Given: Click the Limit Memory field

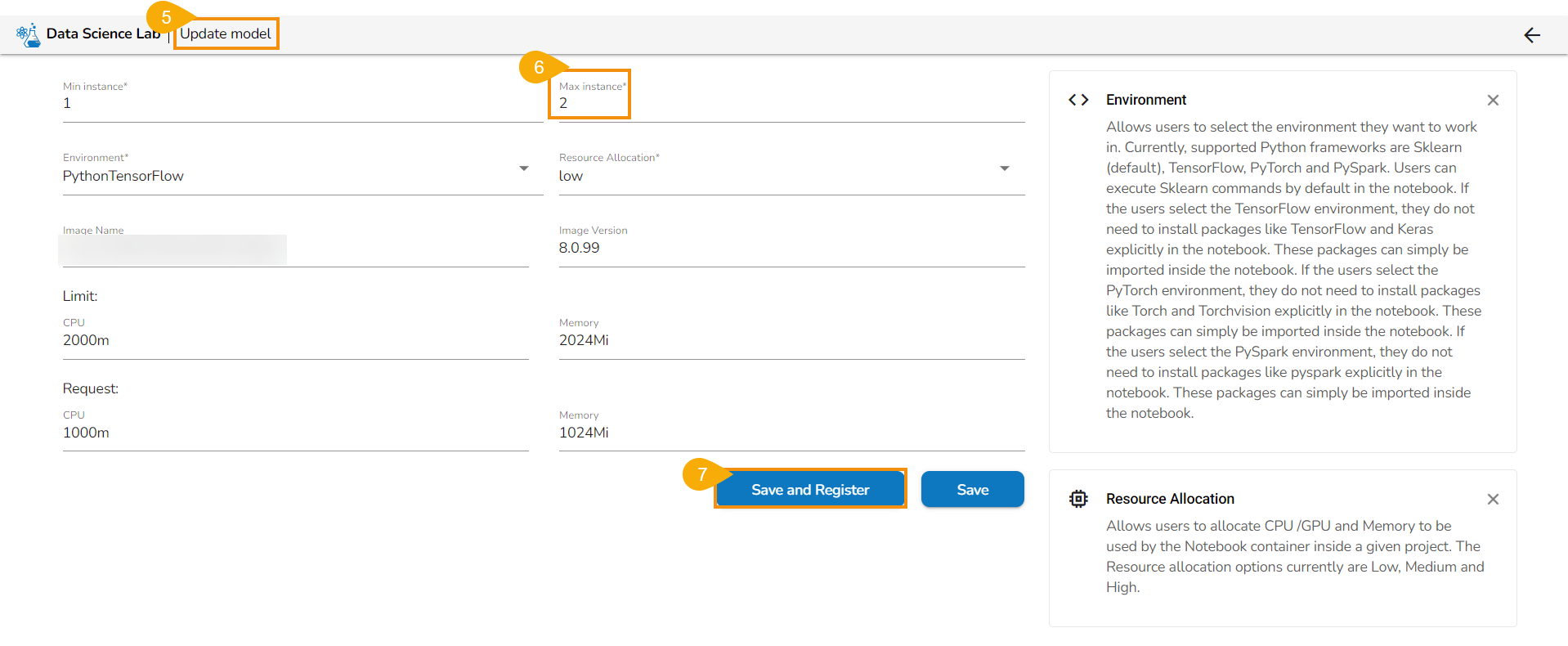Looking at the screenshot, I should point(790,340).
